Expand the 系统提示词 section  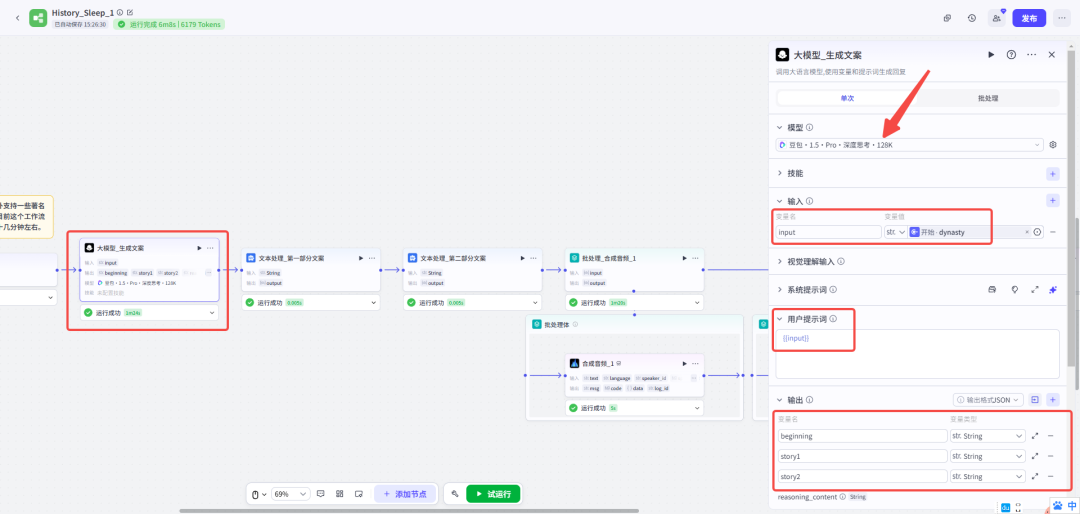[x=780, y=290]
